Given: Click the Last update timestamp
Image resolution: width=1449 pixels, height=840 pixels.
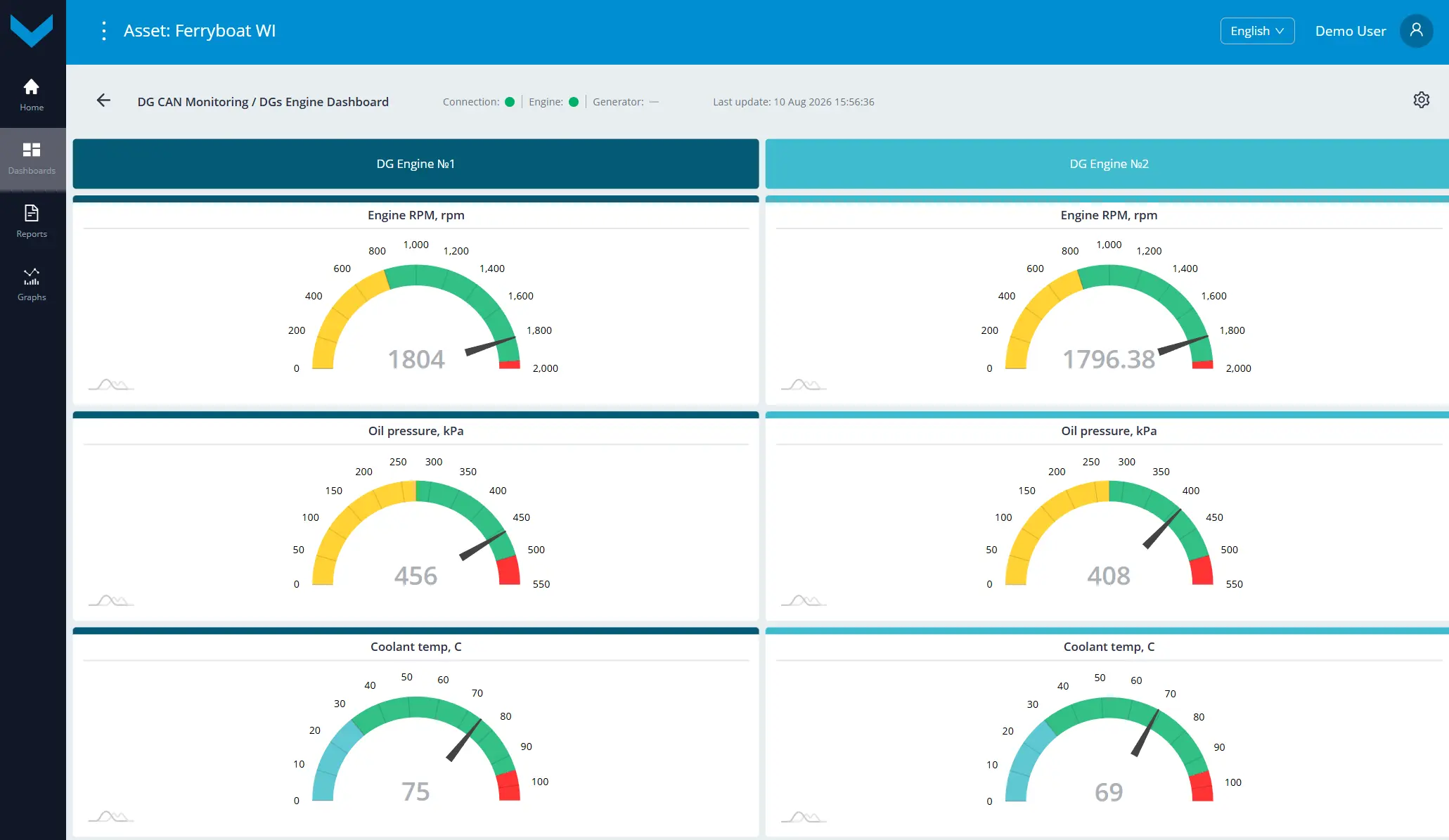Looking at the screenshot, I should [794, 102].
